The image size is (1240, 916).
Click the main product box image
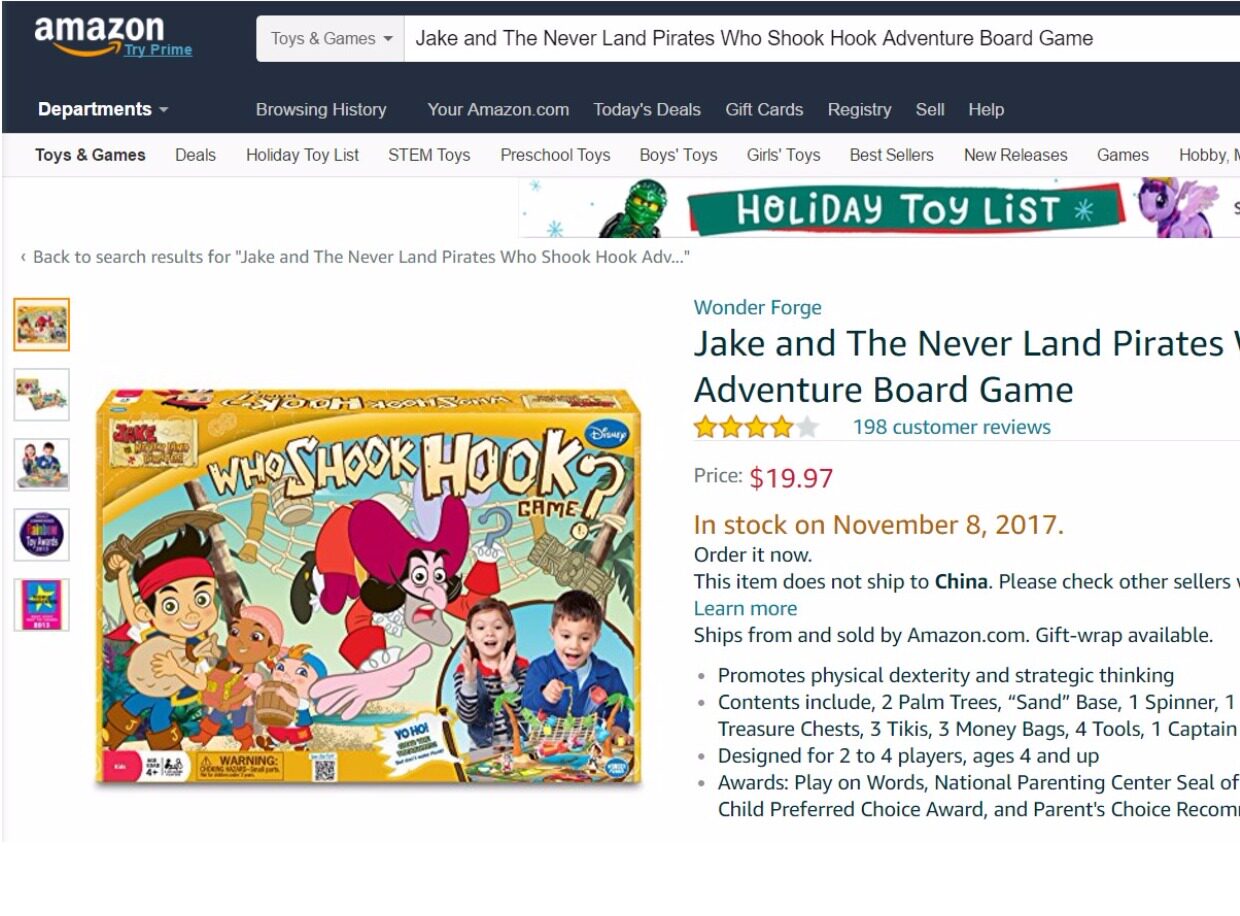[x=369, y=588]
